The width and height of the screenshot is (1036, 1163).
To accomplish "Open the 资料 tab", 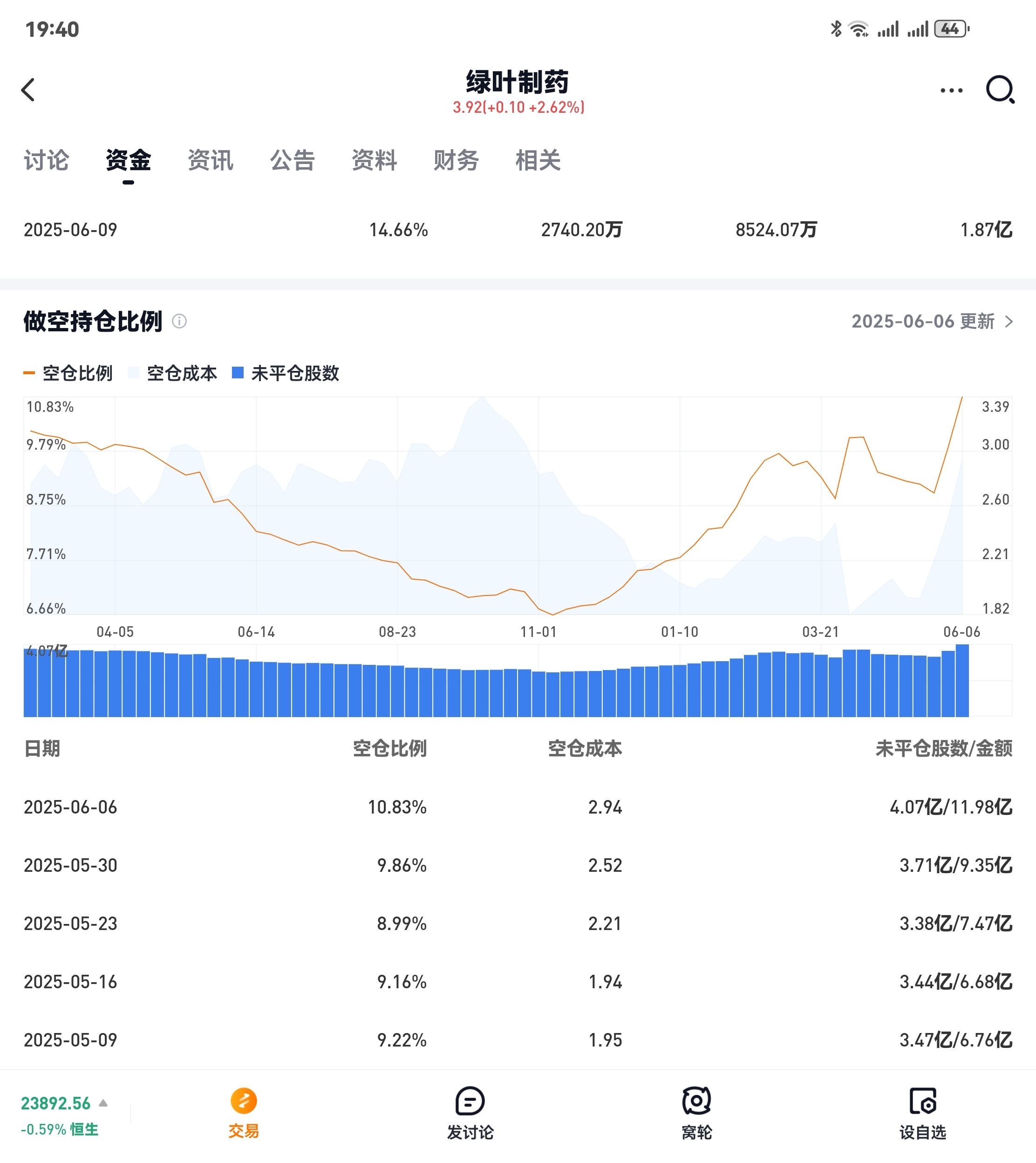I will 374,160.
